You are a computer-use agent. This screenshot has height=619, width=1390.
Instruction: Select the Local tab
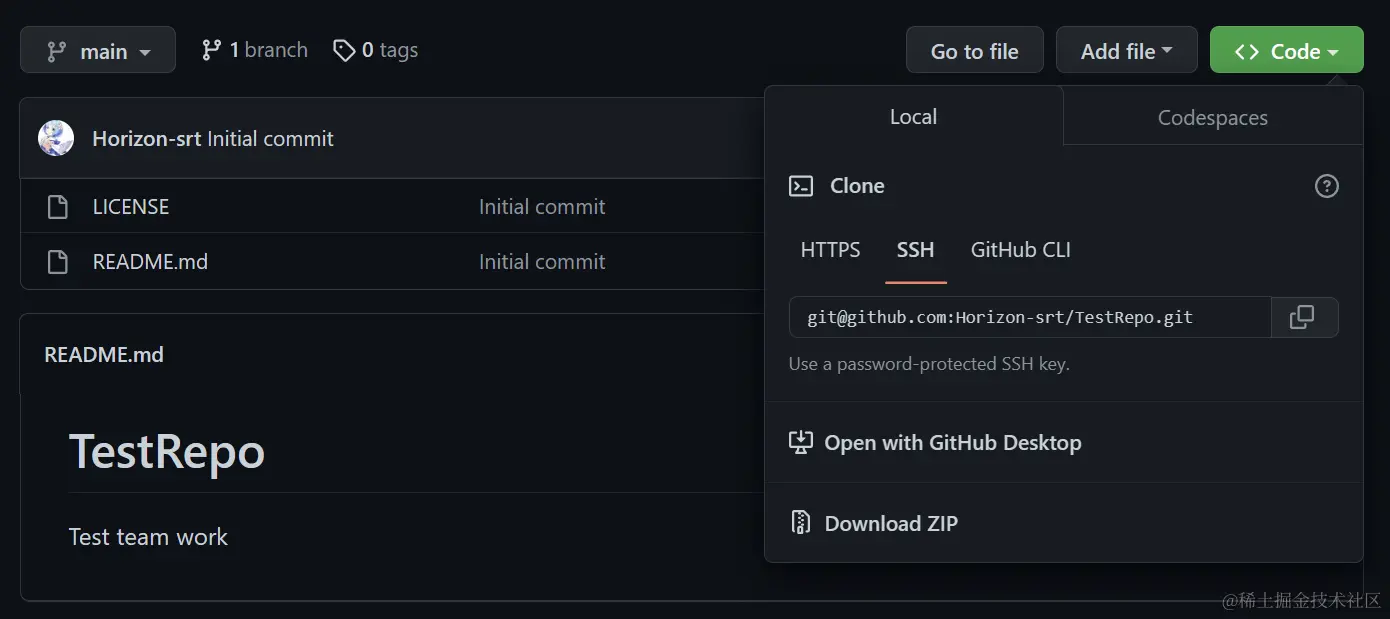coord(913,117)
